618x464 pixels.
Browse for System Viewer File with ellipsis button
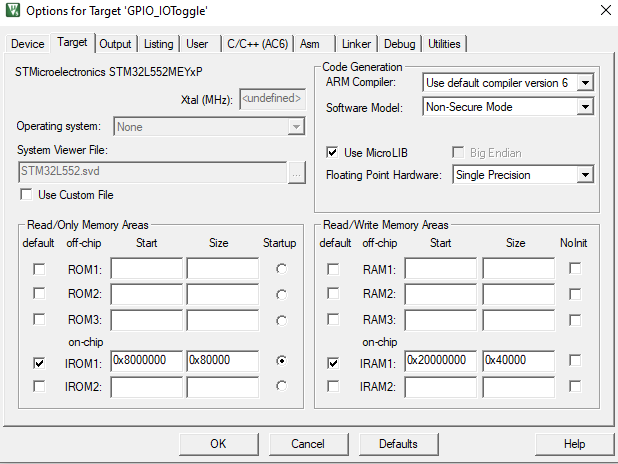click(x=297, y=172)
